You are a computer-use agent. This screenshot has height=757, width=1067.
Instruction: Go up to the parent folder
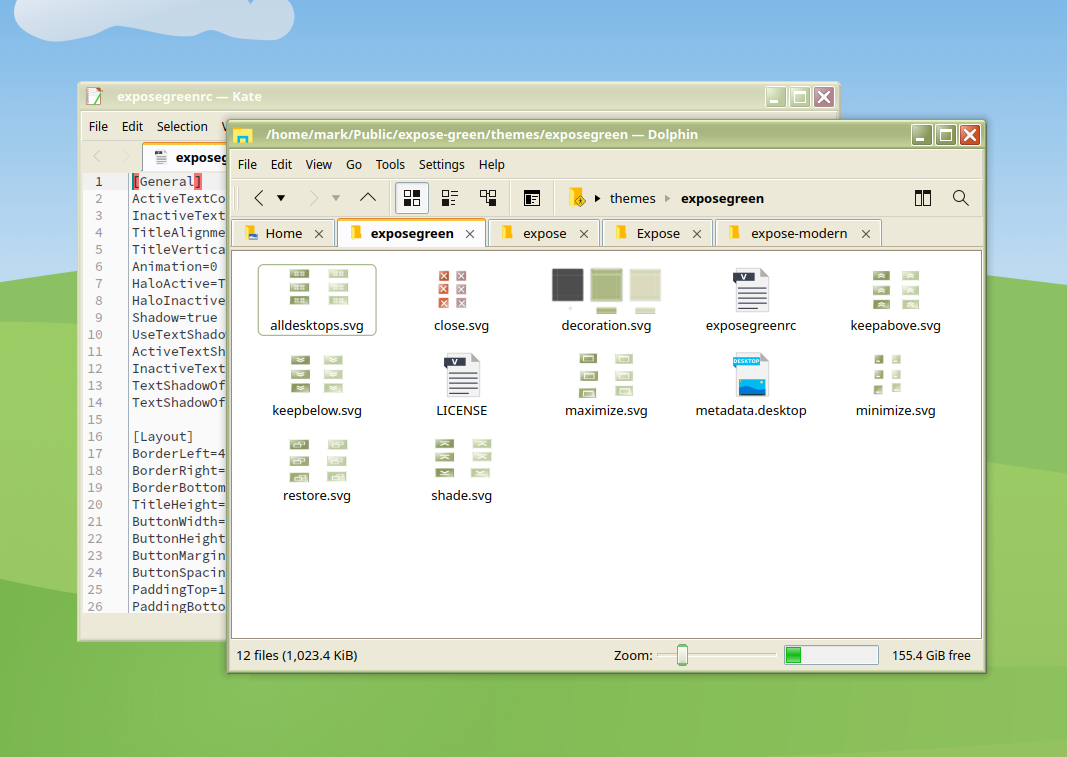(367, 198)
